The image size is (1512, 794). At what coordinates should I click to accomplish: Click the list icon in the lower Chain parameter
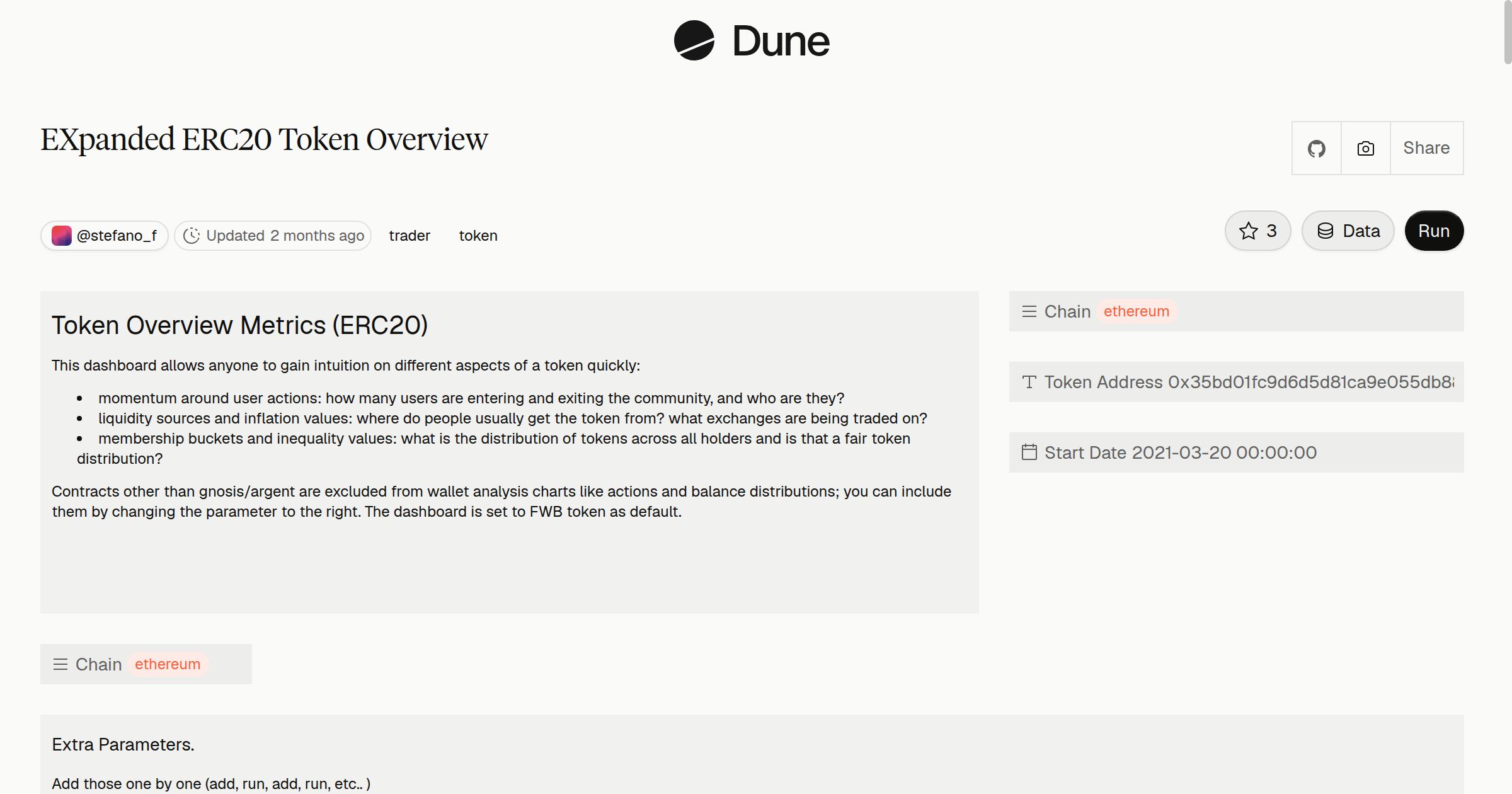pyautogui.click(x=60, y=664)
